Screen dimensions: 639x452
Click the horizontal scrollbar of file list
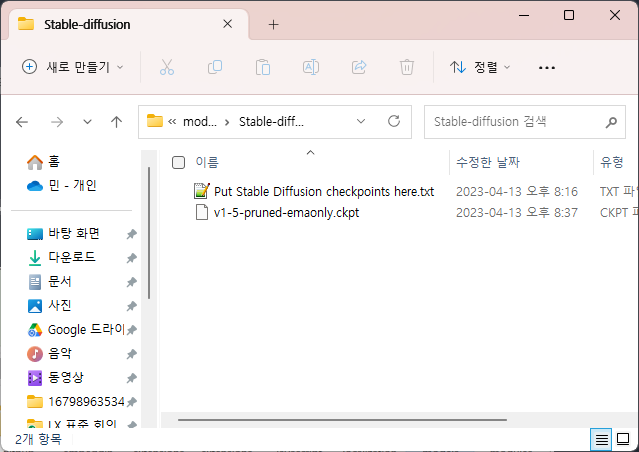point(342,419)
